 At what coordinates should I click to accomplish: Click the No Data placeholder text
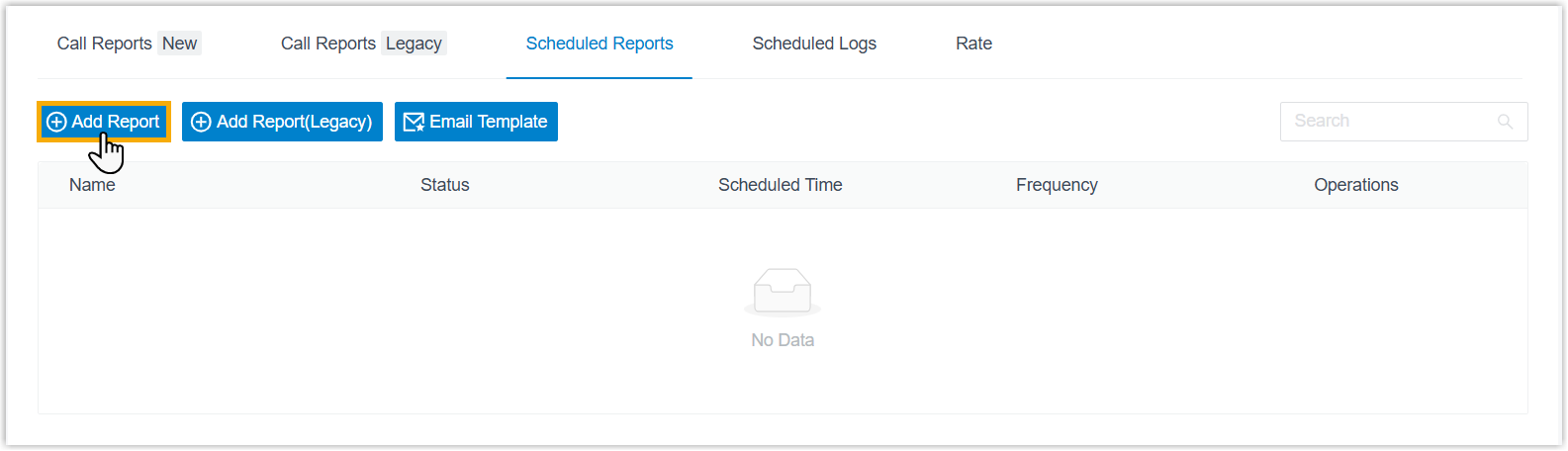pos(783,340)
